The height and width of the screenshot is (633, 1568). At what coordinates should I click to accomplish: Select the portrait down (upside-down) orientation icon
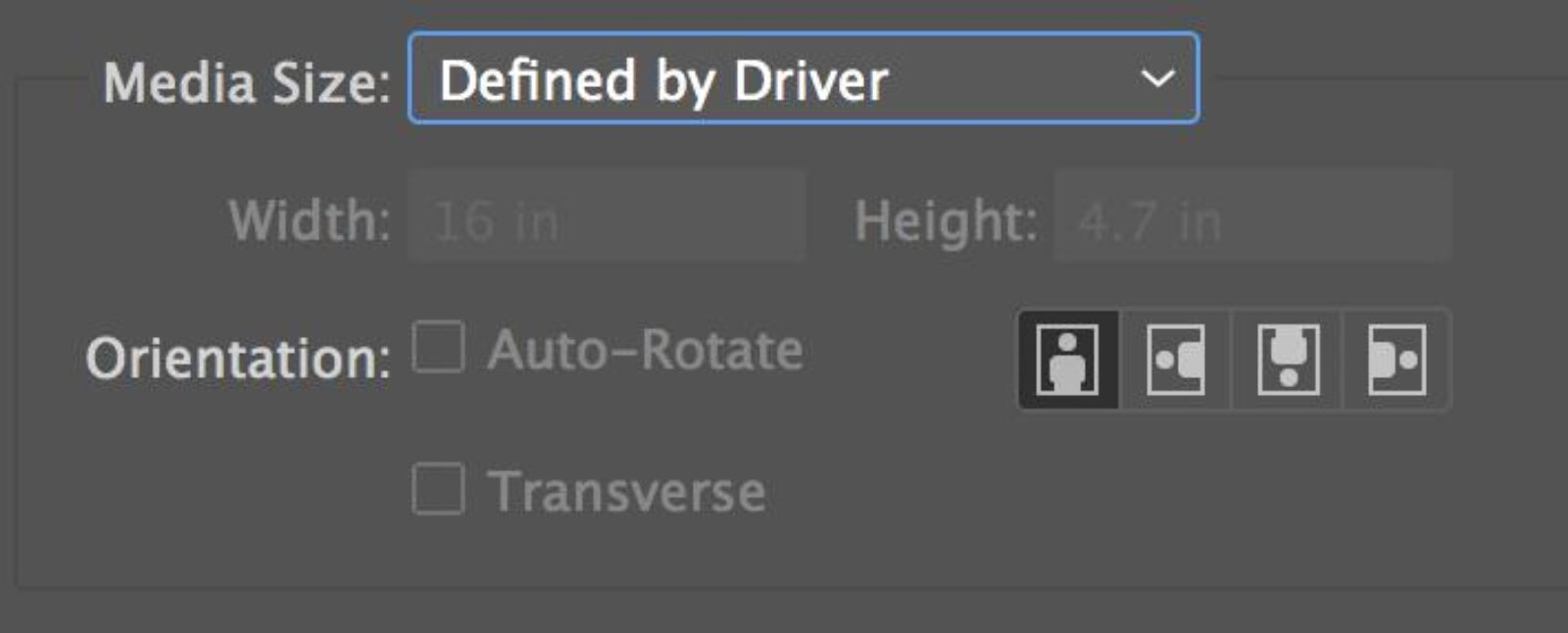pyautogui.click(x=1287, y=360)
